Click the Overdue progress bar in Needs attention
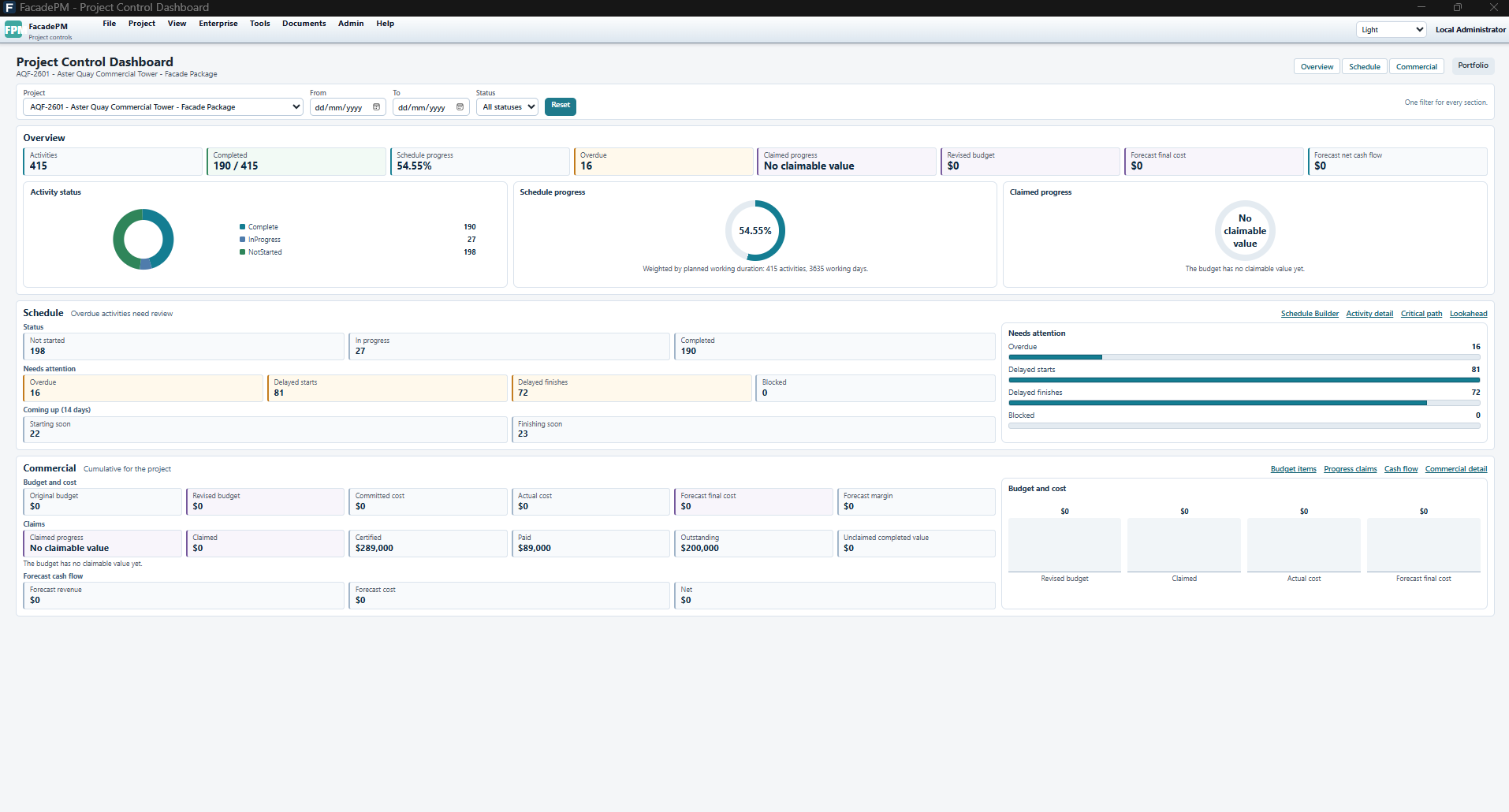 pos(1244,357)
